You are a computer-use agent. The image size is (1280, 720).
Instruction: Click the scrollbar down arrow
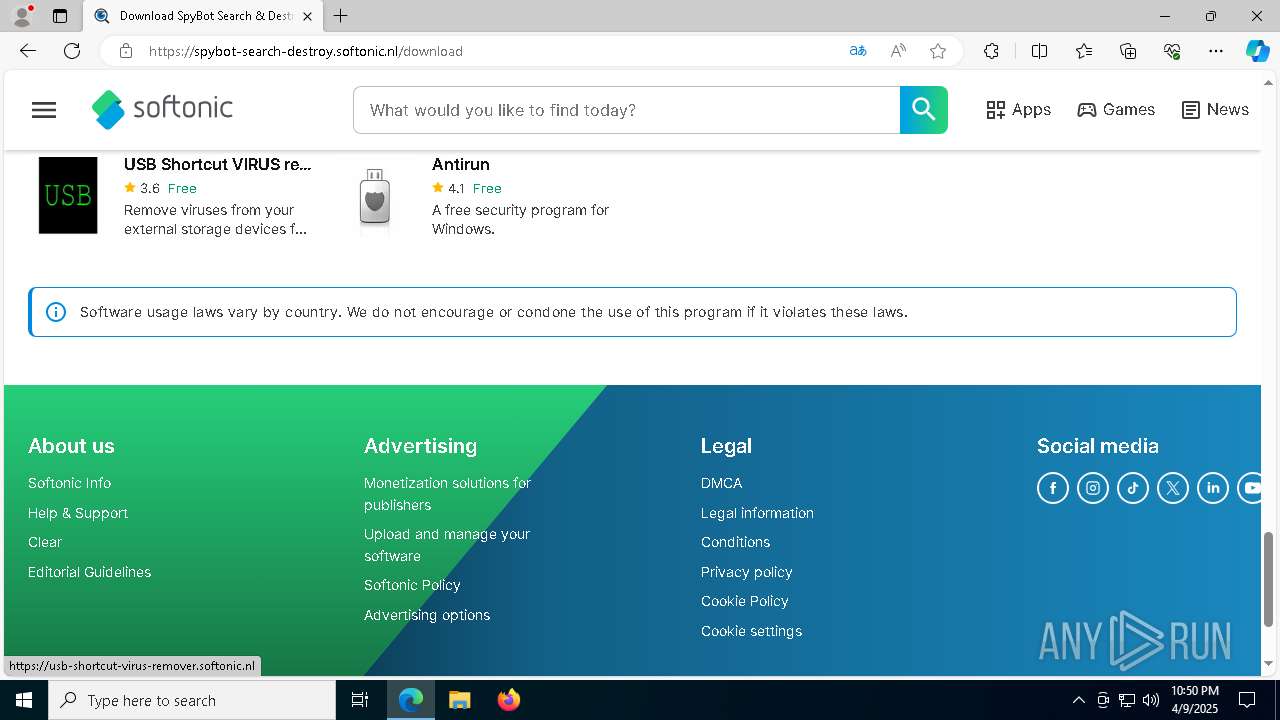(x=1269, y=663)
